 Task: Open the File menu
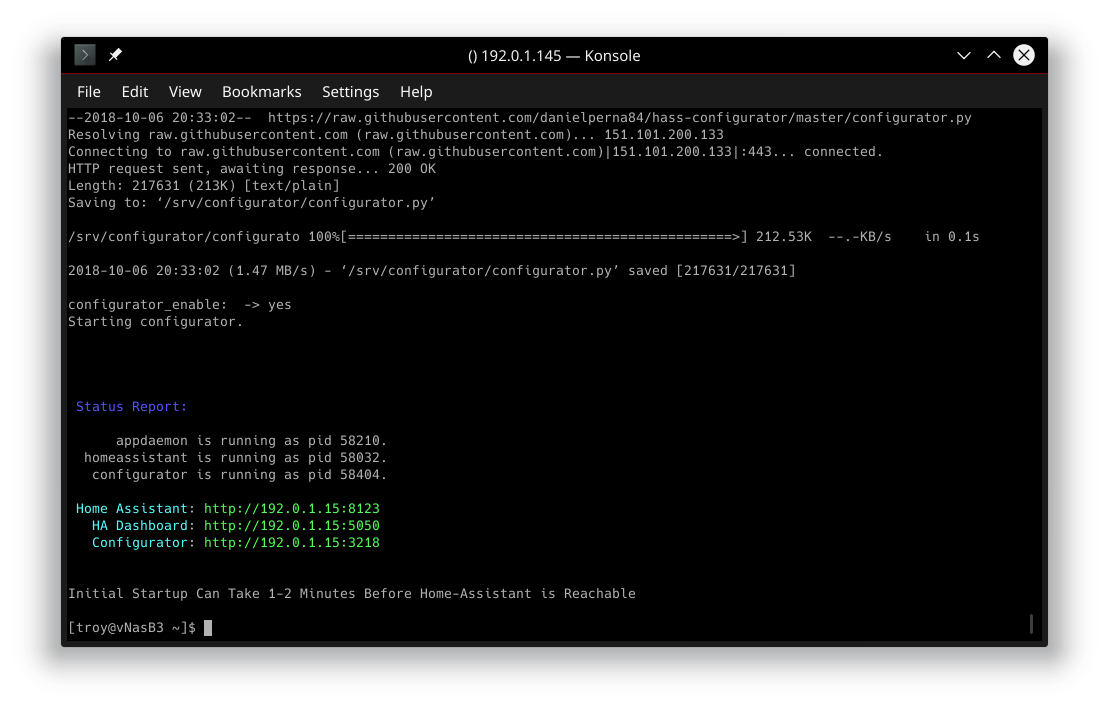(x=89, y=92)
